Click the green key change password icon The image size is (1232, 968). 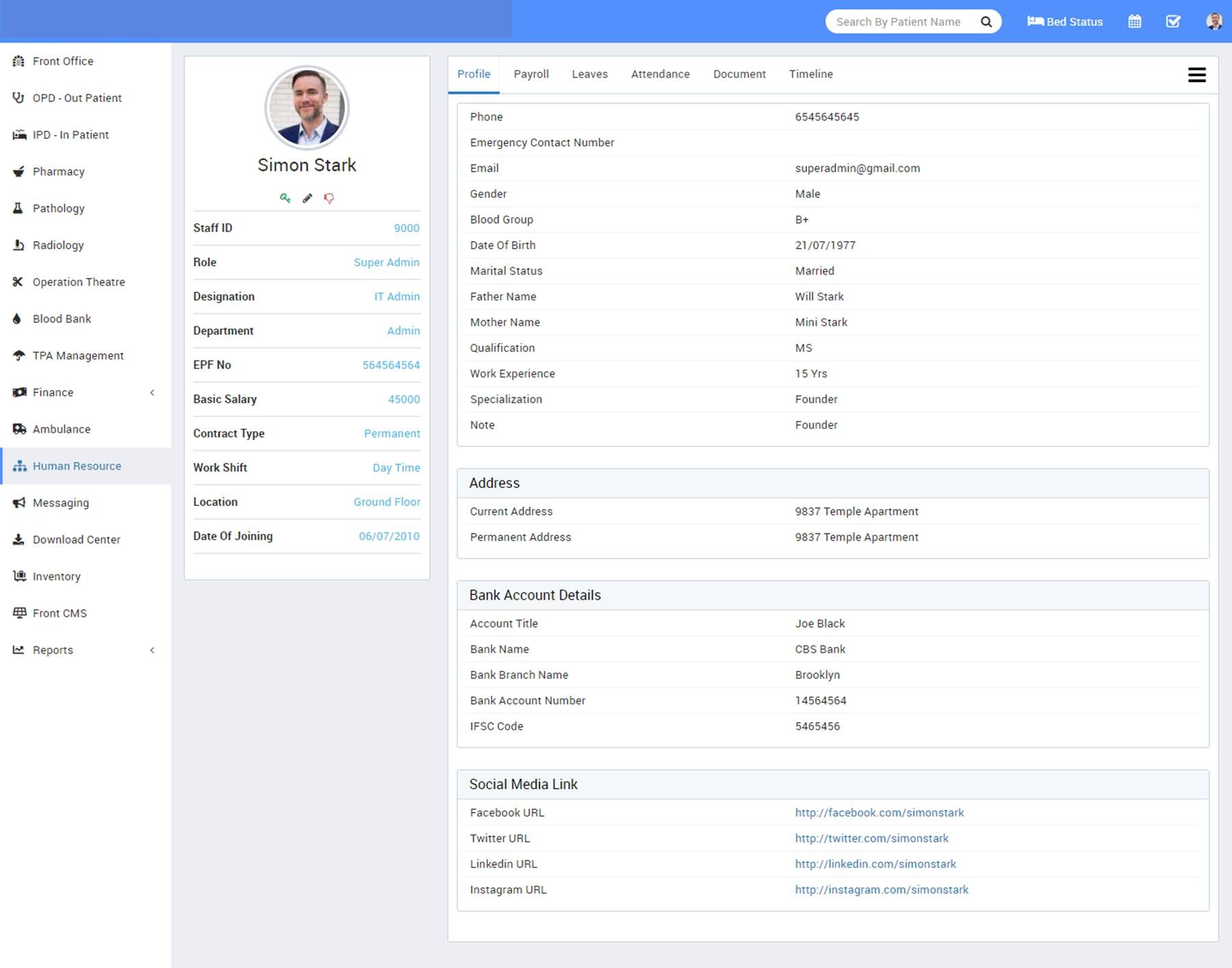point(285,198)
